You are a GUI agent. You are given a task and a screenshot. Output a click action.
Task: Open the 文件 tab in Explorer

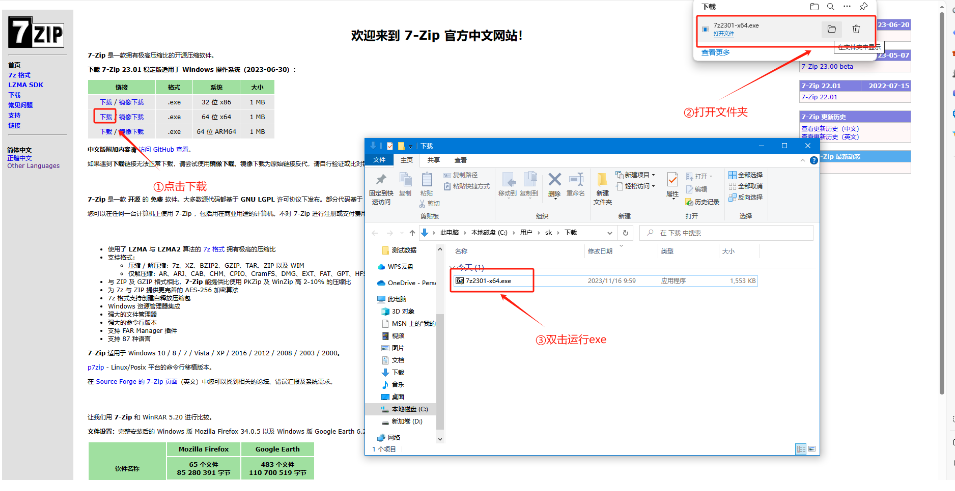(379, 160)
